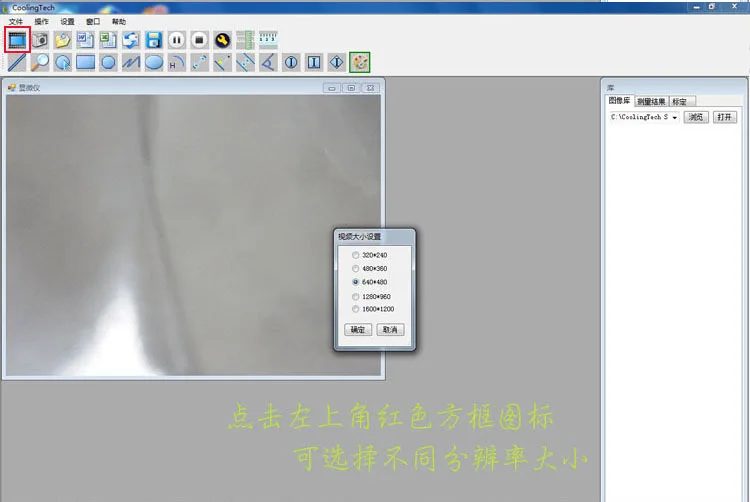This screenshot has width=750, height=502.
Task: Confirm with the 确定 button
Action: [x=358, y=329]
